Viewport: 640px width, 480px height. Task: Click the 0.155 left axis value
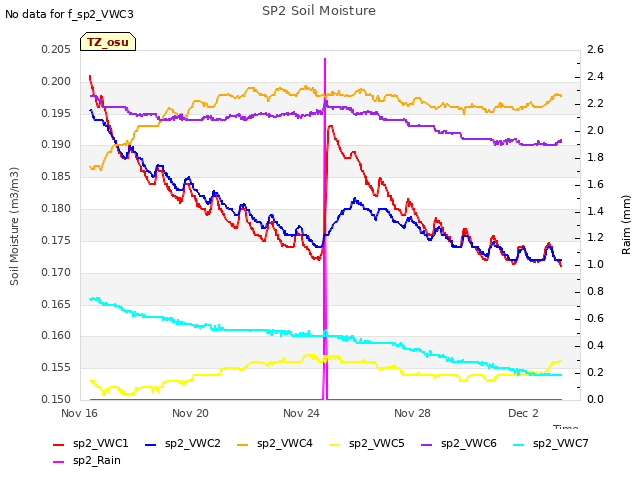(x=56, y=367)
